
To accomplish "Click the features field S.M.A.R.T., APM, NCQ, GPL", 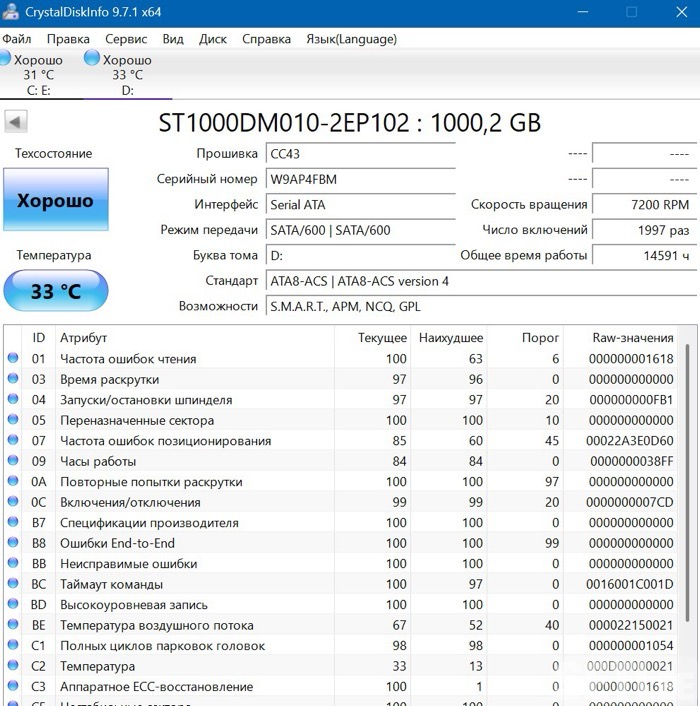I will point(482,307).
